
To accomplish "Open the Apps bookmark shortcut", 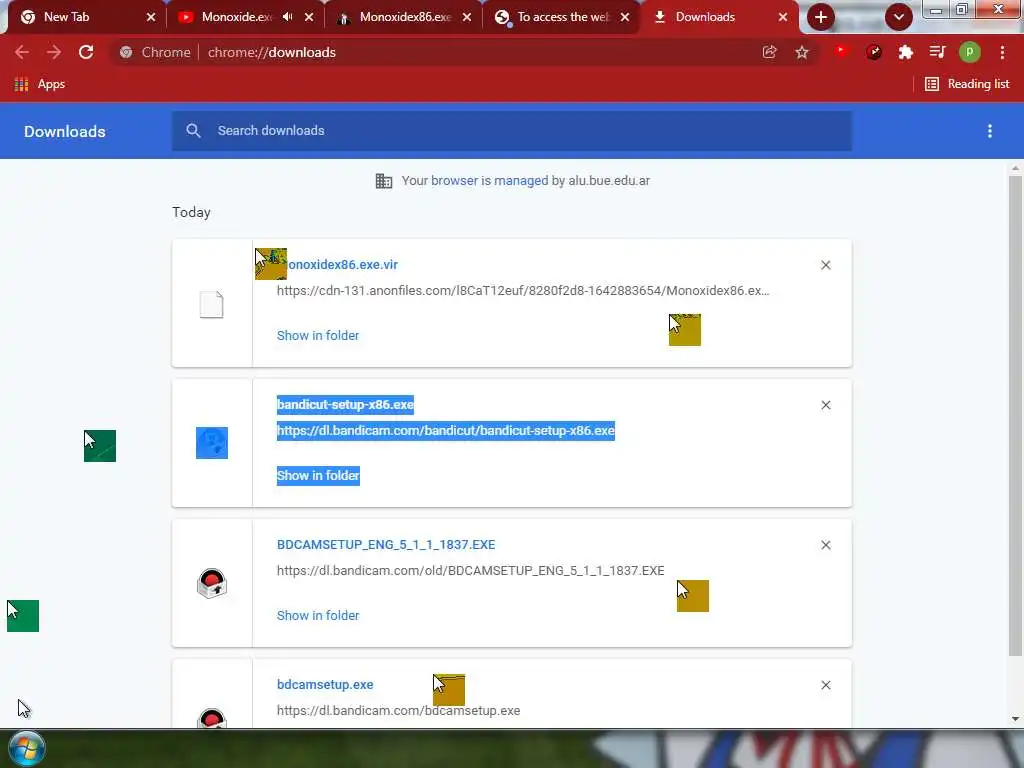I will point(40,84).
